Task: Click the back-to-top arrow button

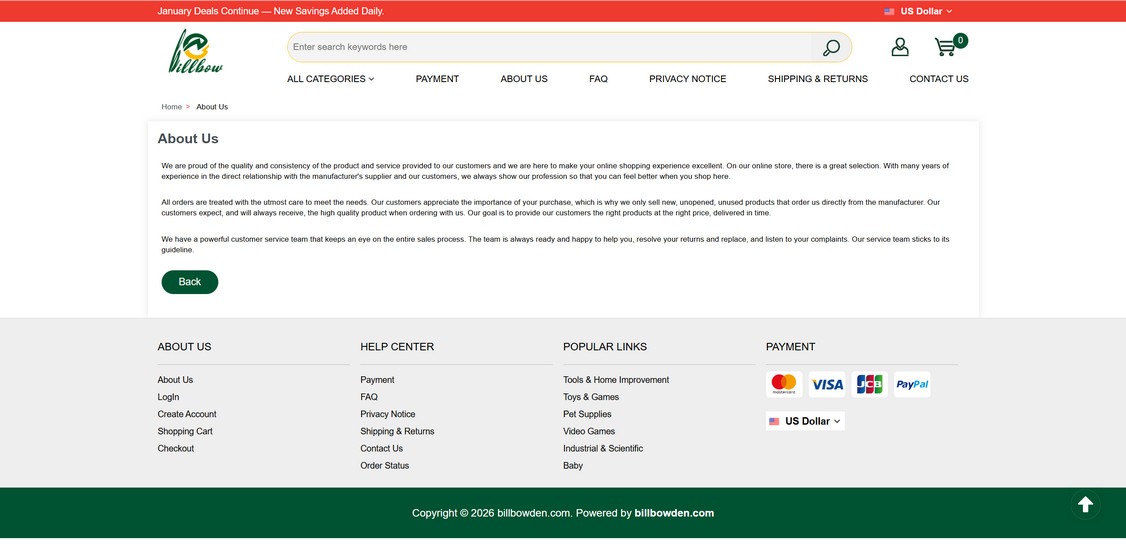Action: 1085,505
